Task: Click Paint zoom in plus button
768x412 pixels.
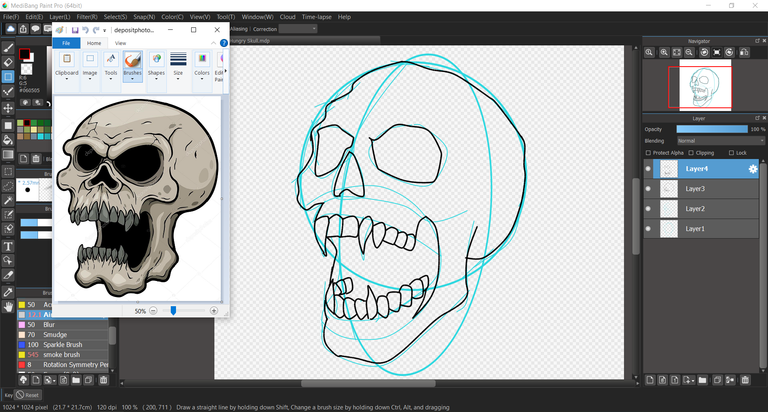Action: coord(214,311)
